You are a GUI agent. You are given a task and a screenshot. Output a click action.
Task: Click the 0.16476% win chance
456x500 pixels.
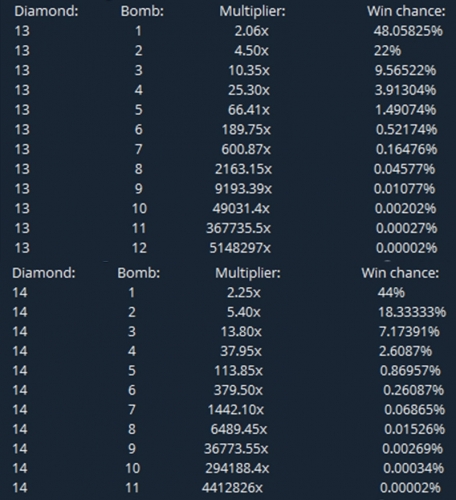coord(406,149)
